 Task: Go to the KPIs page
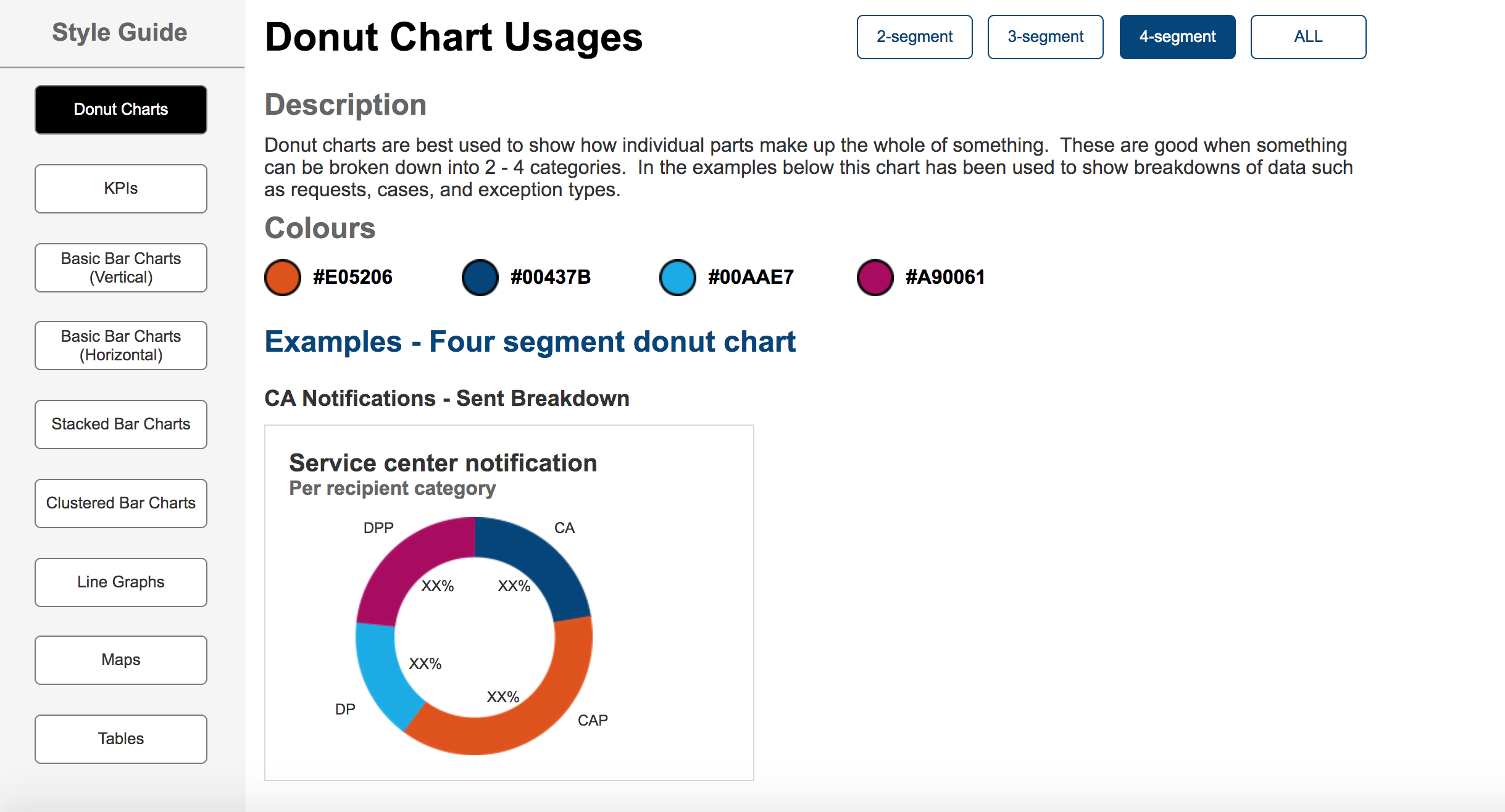pos(121,188)
